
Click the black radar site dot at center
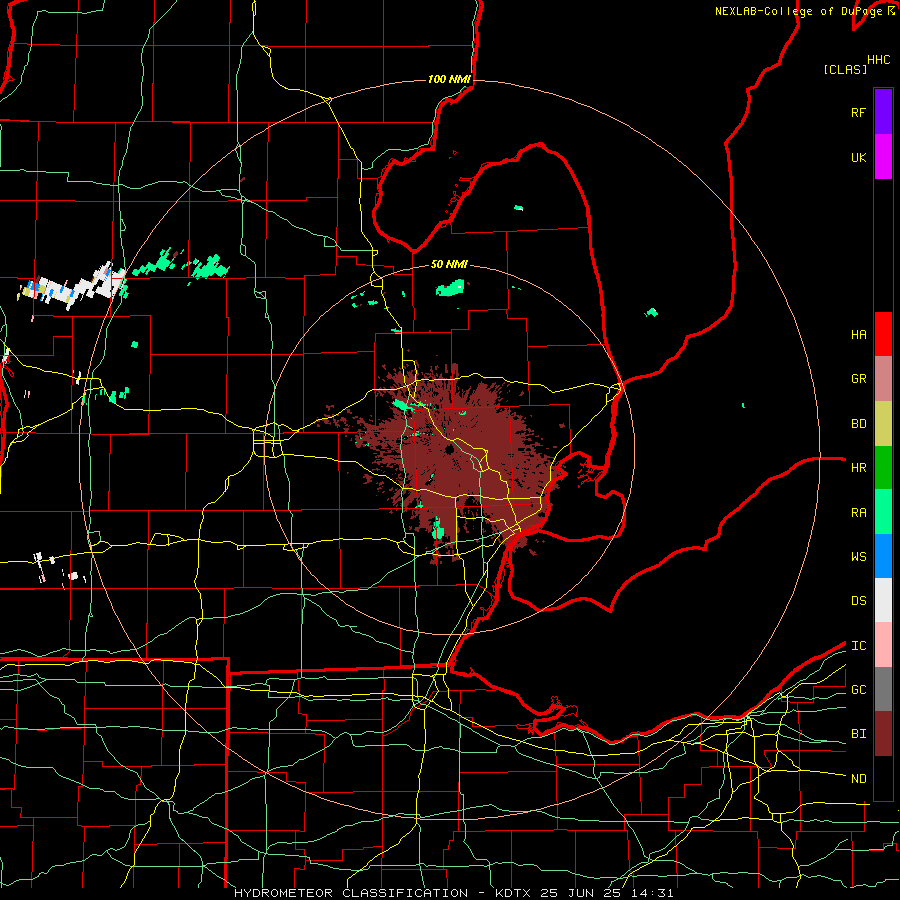click(x=449, y=449)
